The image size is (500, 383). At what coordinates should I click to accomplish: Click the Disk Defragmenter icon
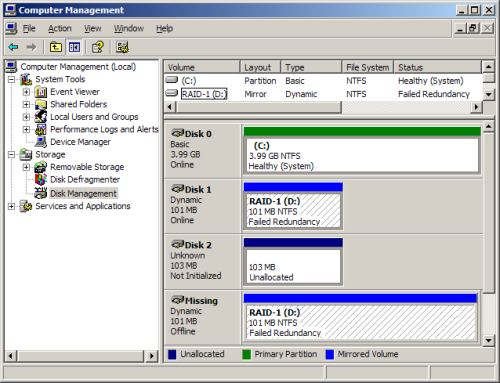tap(41, 180)
